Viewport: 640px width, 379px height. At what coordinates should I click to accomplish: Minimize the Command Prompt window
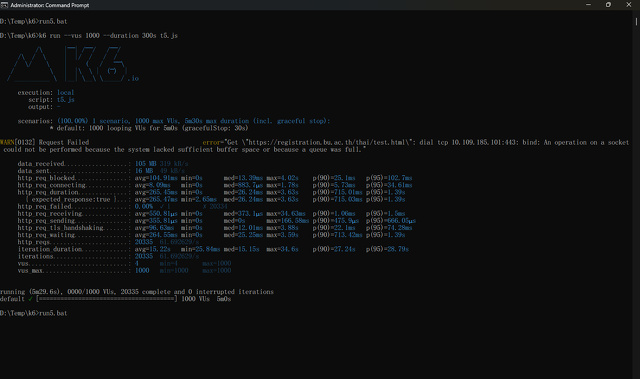tap(588, 5)
